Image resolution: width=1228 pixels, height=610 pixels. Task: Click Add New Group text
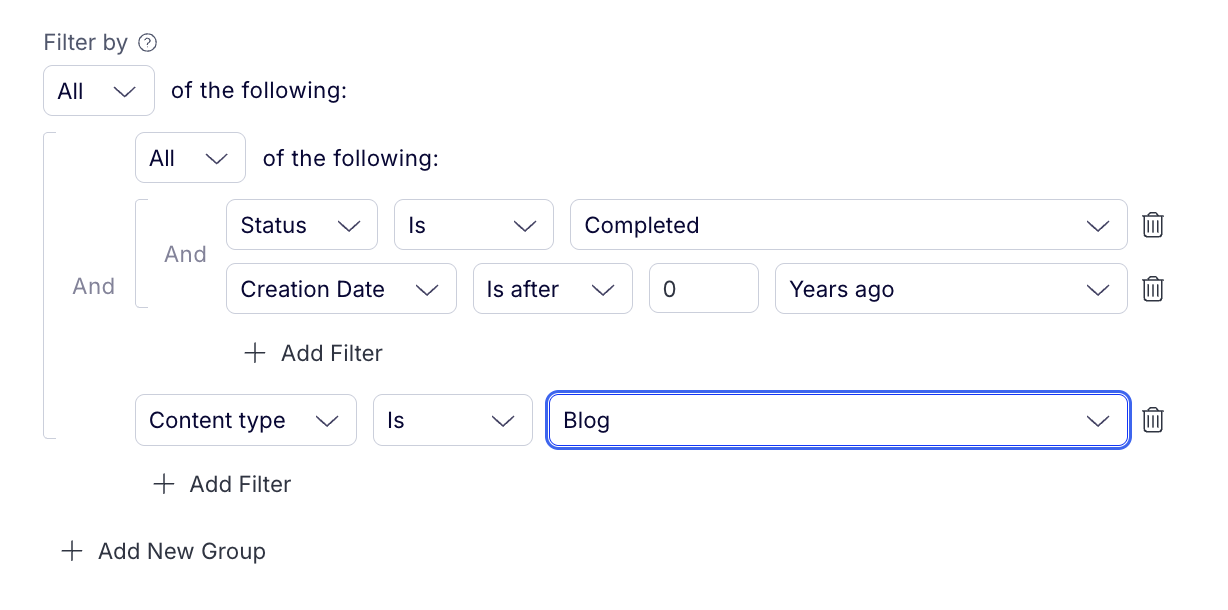(x=182, y=551)
